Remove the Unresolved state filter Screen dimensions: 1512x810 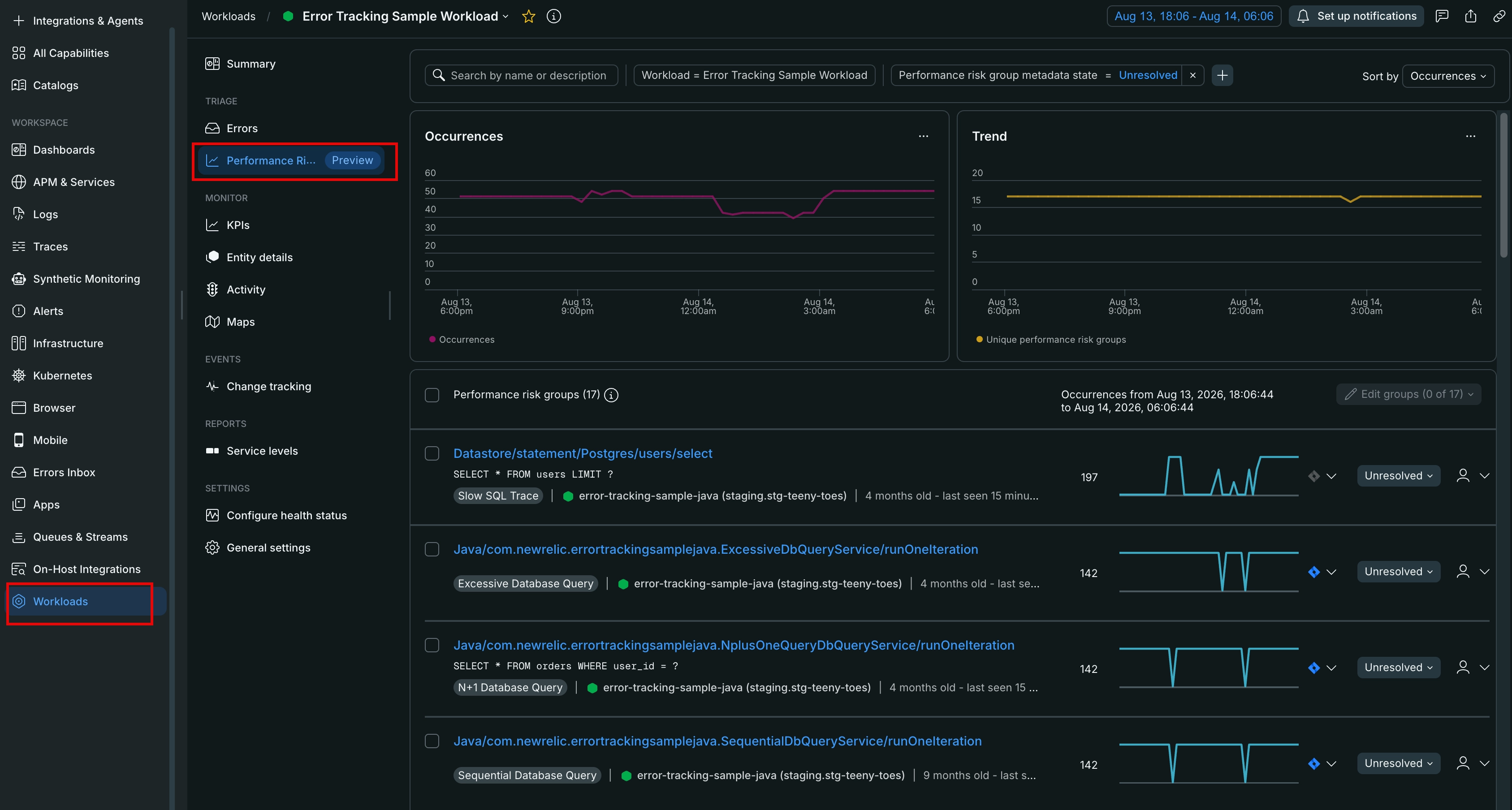tap(1192, 75)
